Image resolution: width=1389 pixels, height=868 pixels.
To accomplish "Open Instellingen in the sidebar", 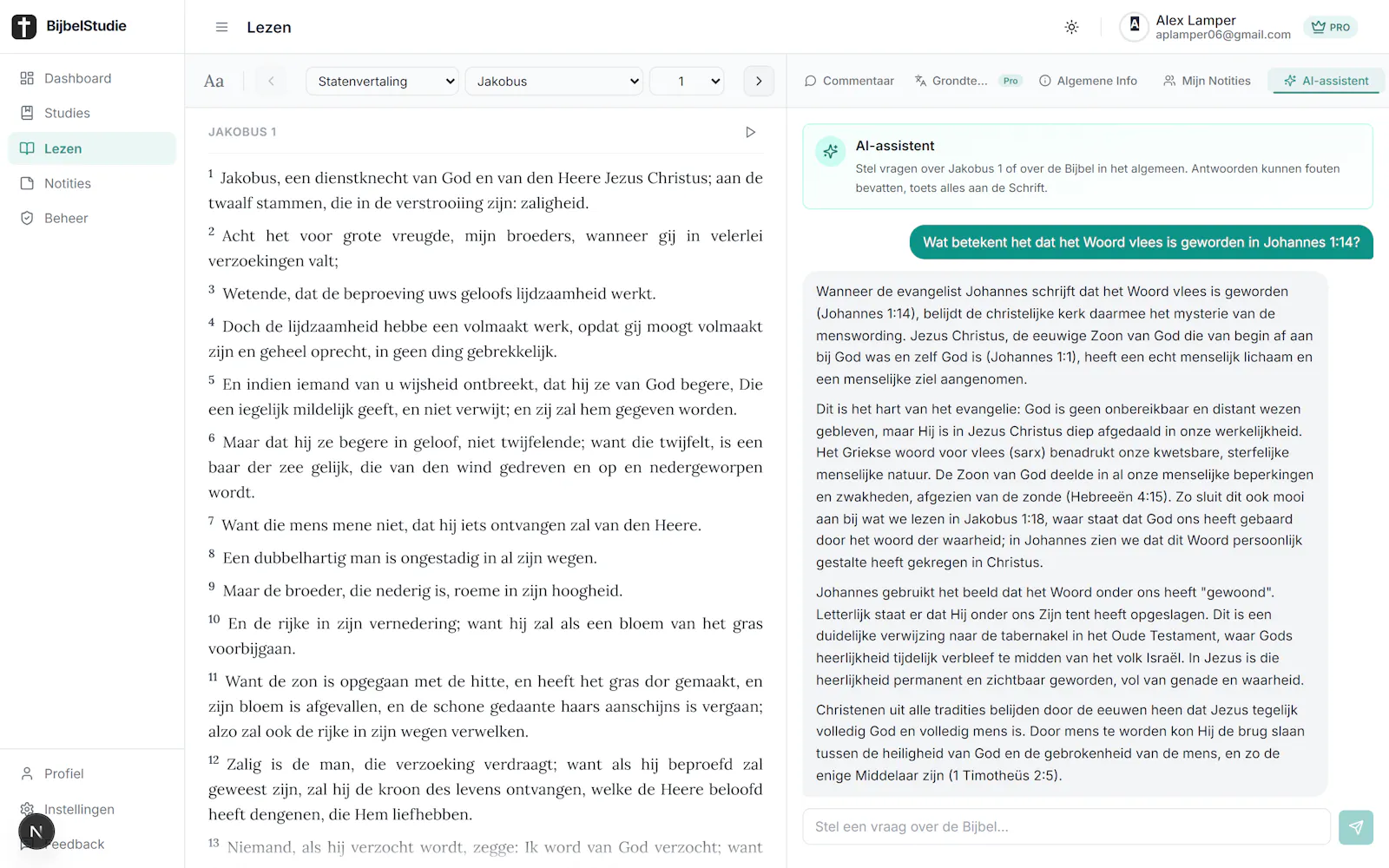I will [x=92, y=809].
